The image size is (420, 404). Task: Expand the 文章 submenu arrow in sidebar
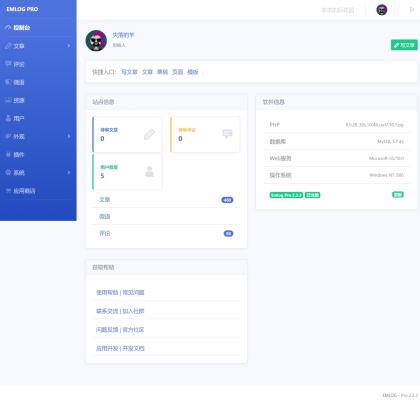point(69,46)
